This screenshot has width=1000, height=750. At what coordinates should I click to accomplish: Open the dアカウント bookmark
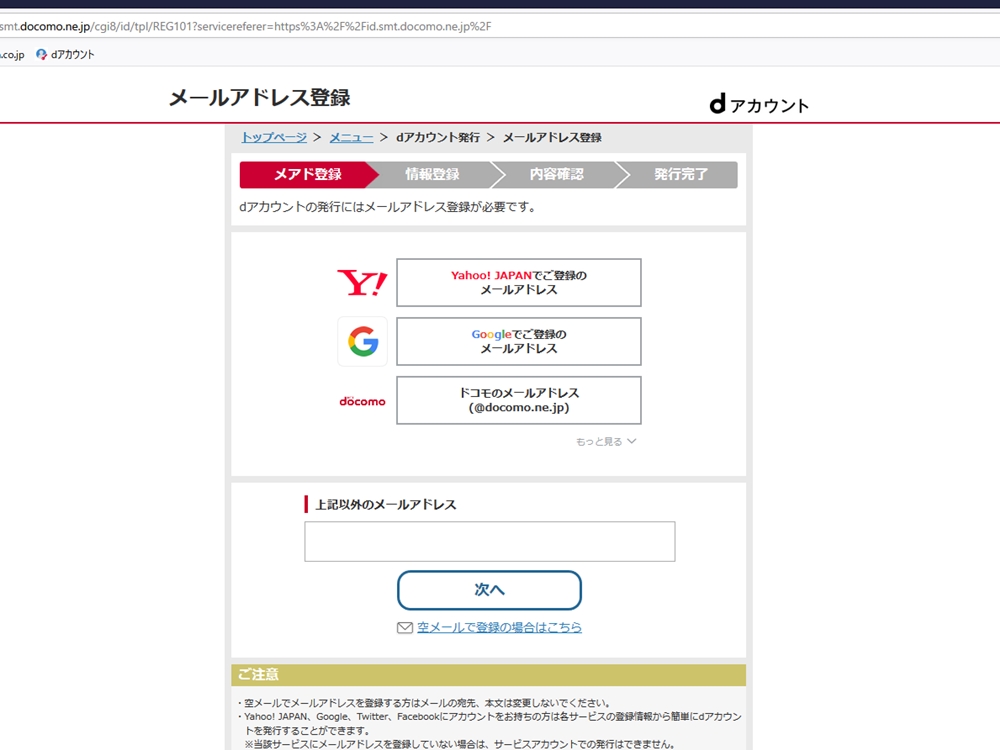(65, 54)
